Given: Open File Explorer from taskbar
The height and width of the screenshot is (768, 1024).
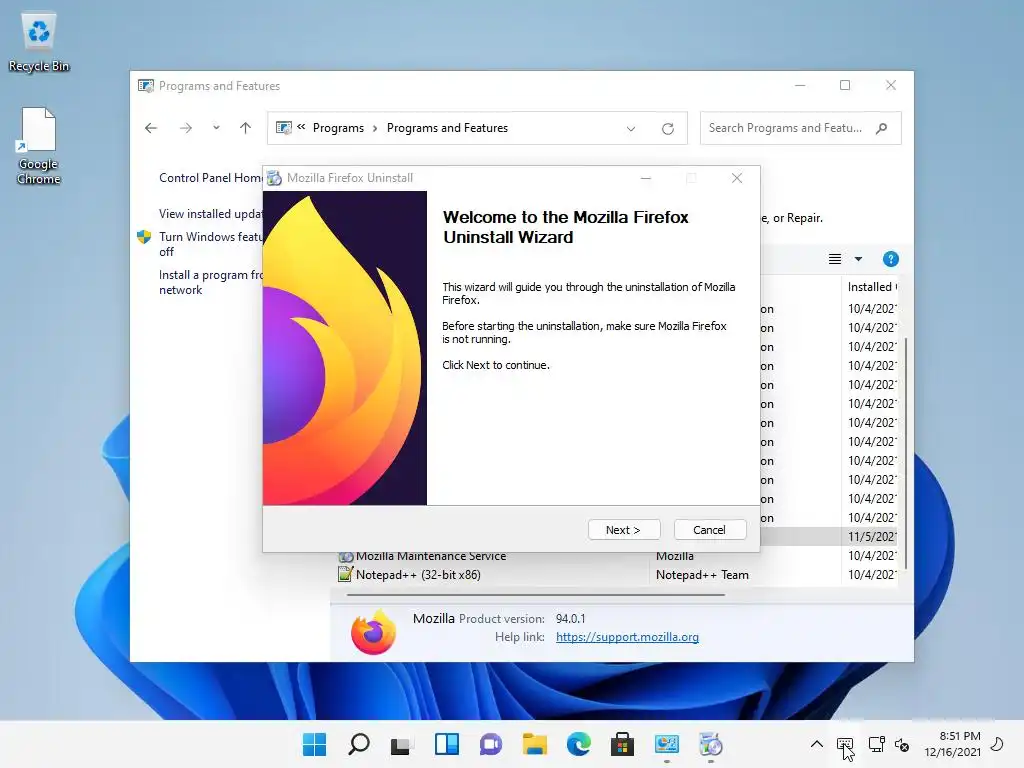Looking at the screenshot, I should [x=534, y=744].
